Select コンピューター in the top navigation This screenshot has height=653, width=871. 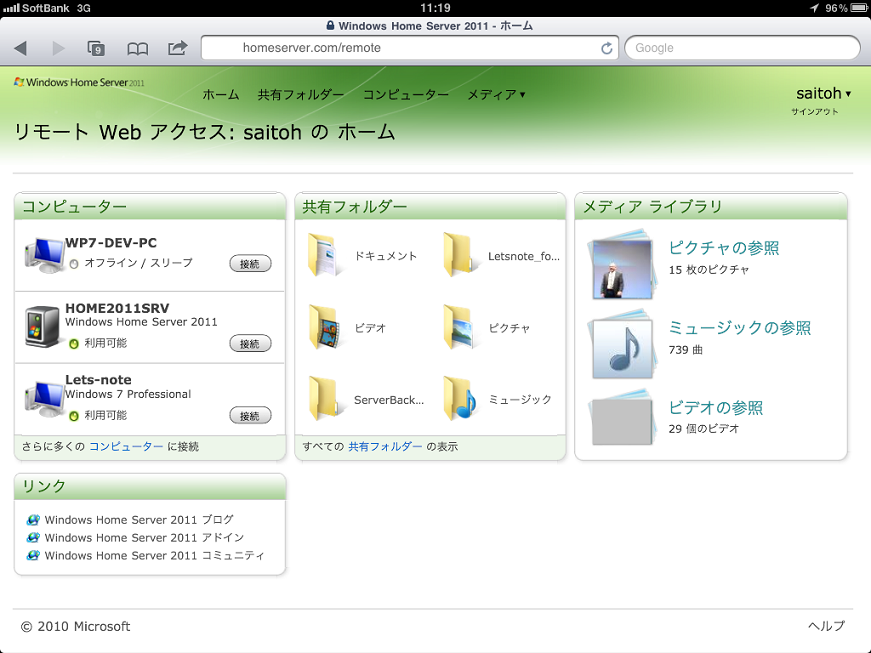(x=405, y=95)
